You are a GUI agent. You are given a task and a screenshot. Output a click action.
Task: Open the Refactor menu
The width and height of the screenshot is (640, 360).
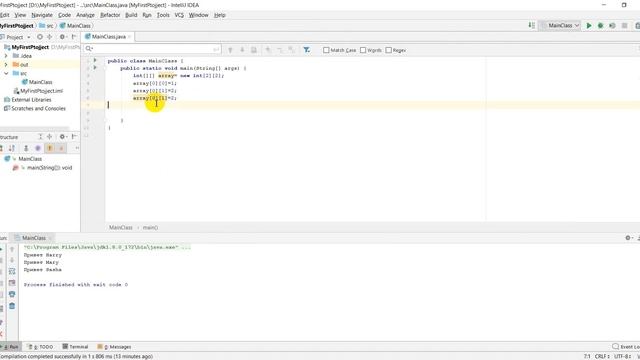tap(110, 15)
